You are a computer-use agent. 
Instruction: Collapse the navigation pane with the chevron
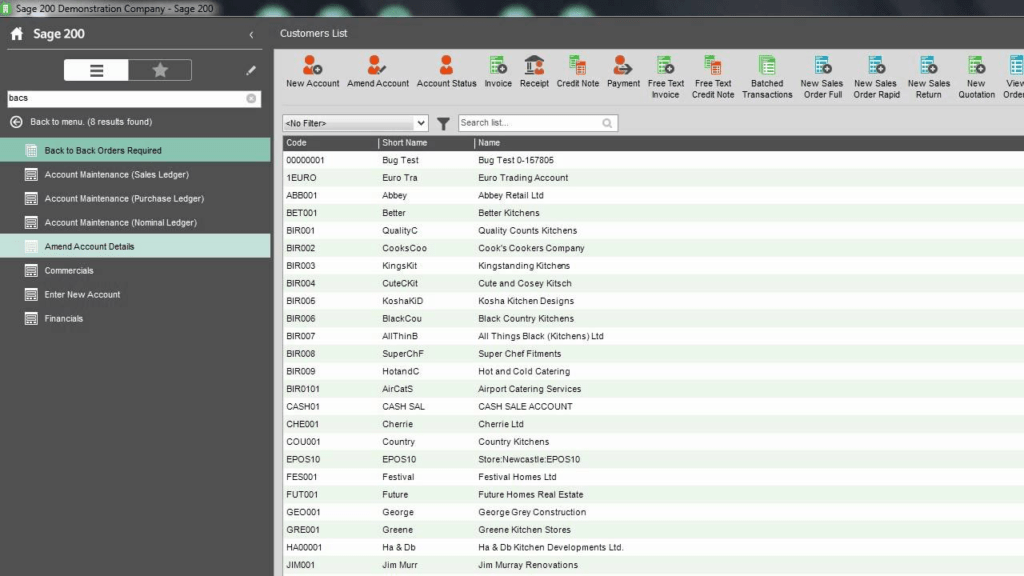pos(251,35)
